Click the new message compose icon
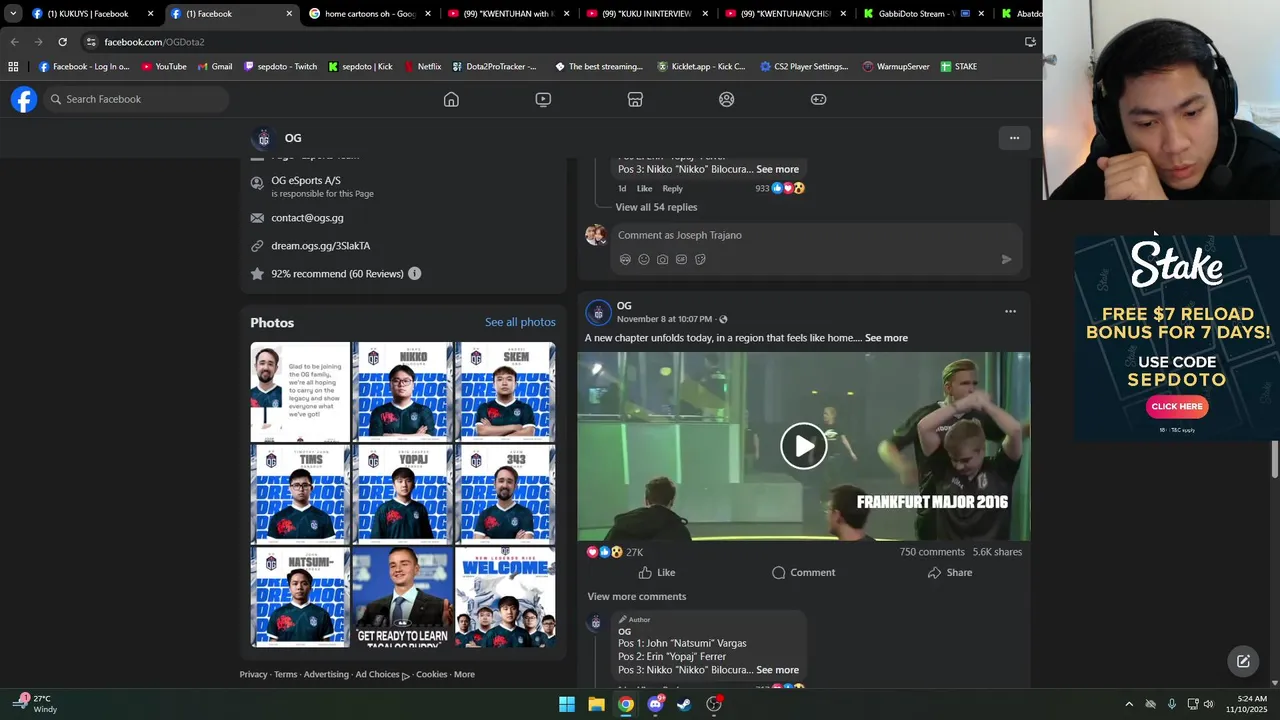Screen dimensions: 1280x720 [1243, 661]
